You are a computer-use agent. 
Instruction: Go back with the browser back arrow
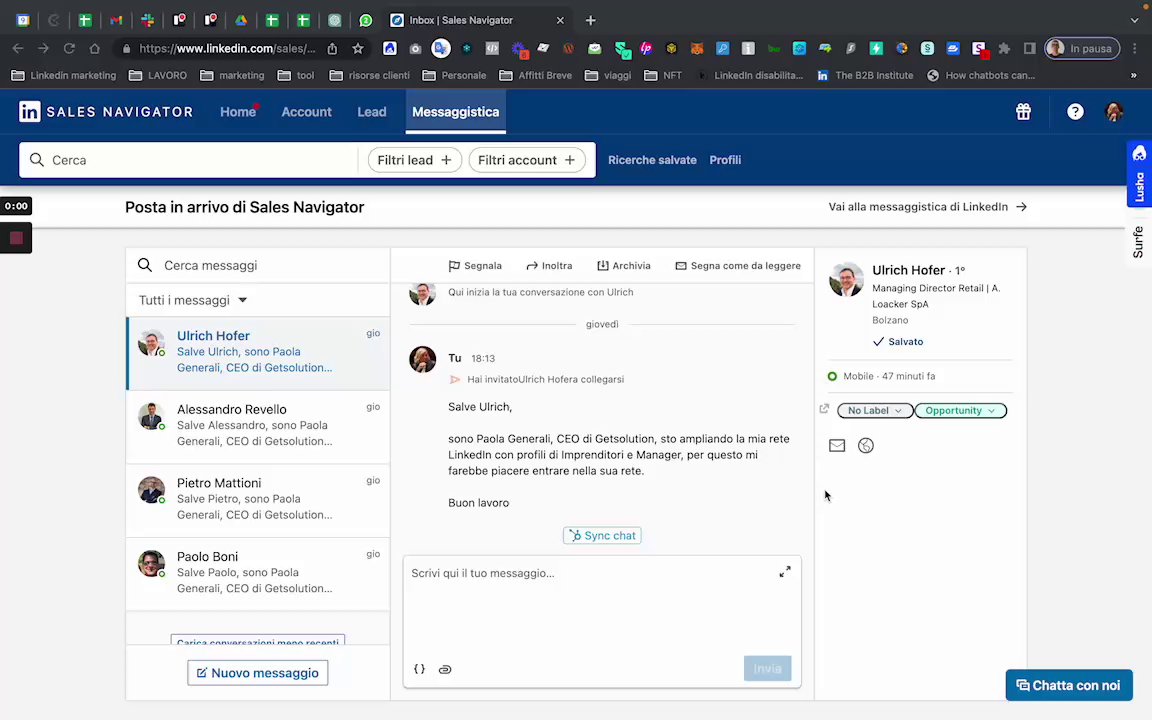pos(18,48)
